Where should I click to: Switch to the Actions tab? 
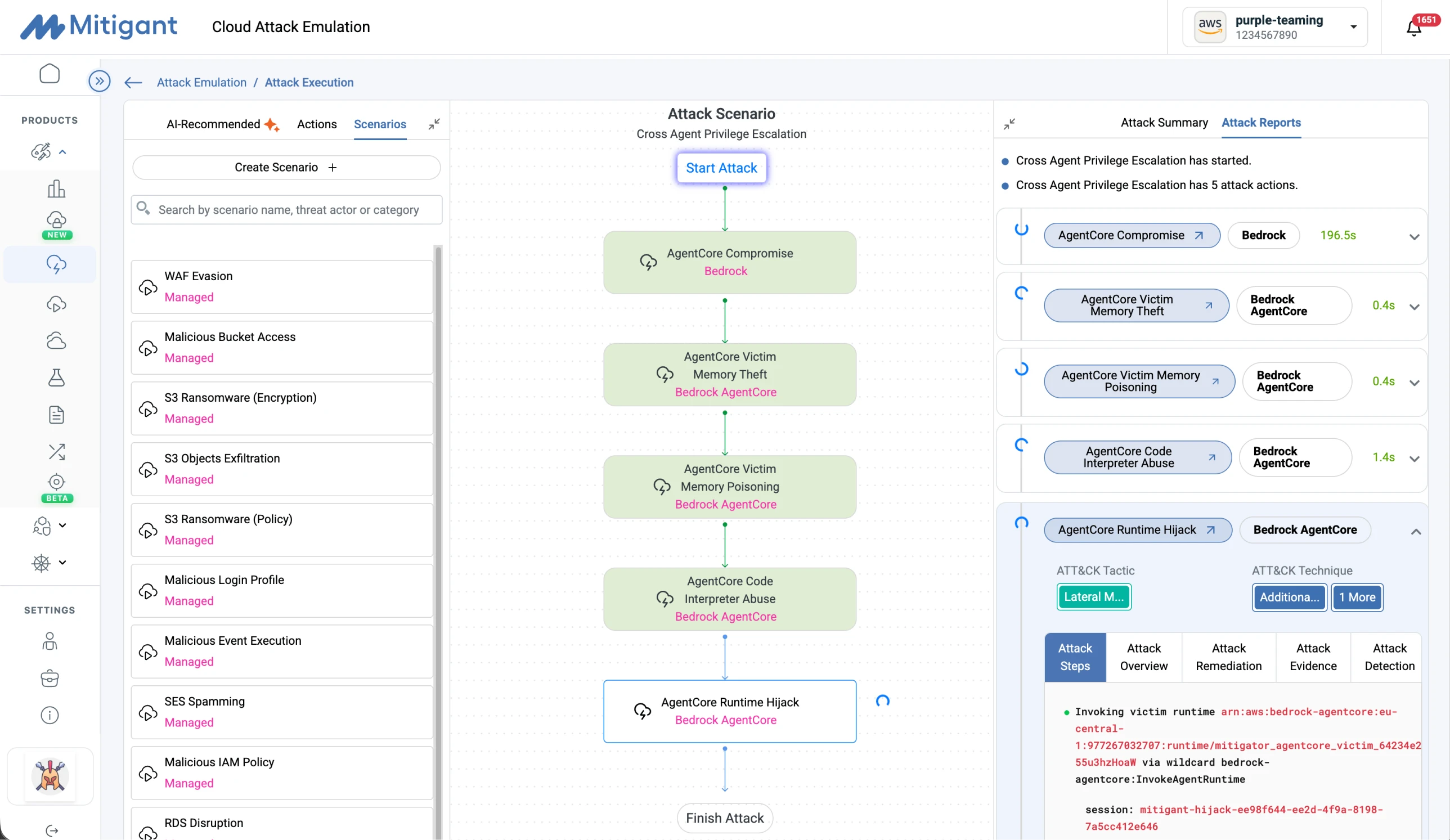(316, 124)
